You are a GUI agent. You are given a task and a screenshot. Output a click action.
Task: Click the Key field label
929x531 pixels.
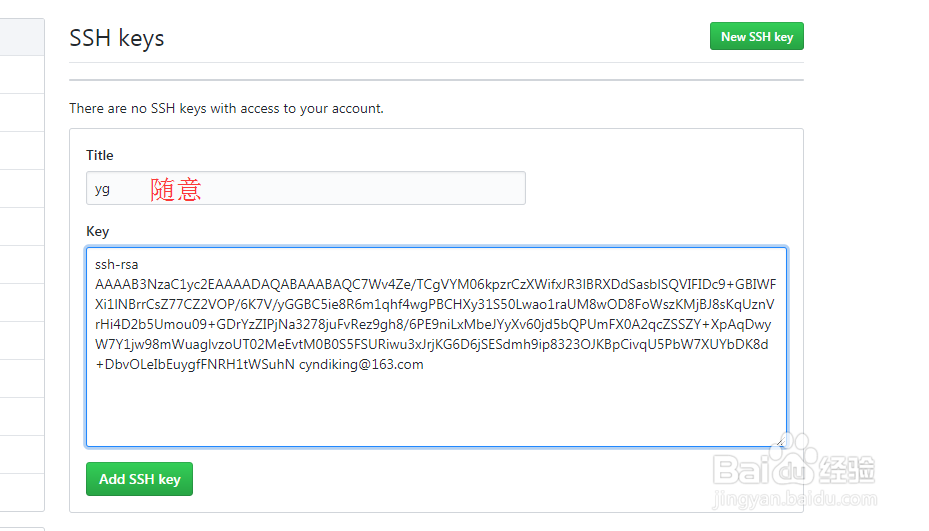click(97, 231)
